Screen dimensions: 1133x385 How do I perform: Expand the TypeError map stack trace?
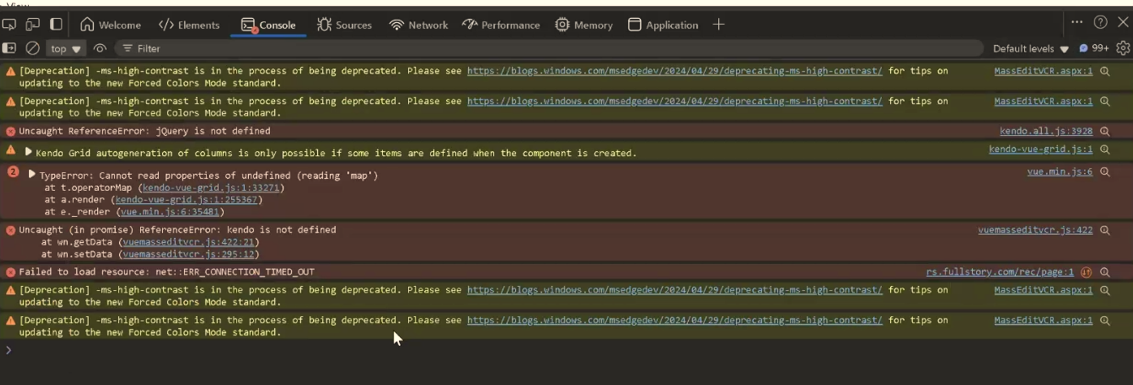pos(32,175)
